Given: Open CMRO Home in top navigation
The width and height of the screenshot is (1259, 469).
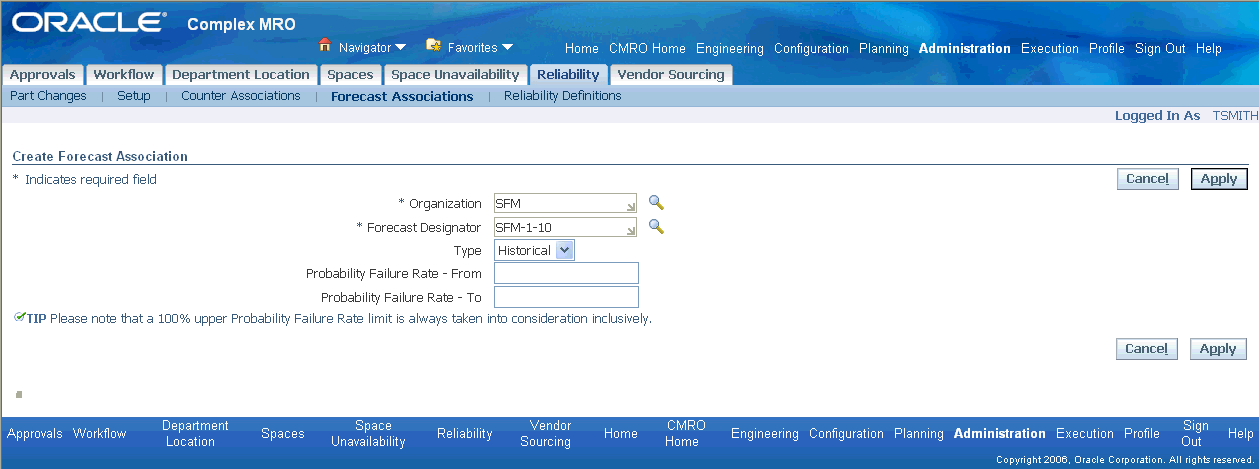Looking at the screenshot, I should 647,48.
